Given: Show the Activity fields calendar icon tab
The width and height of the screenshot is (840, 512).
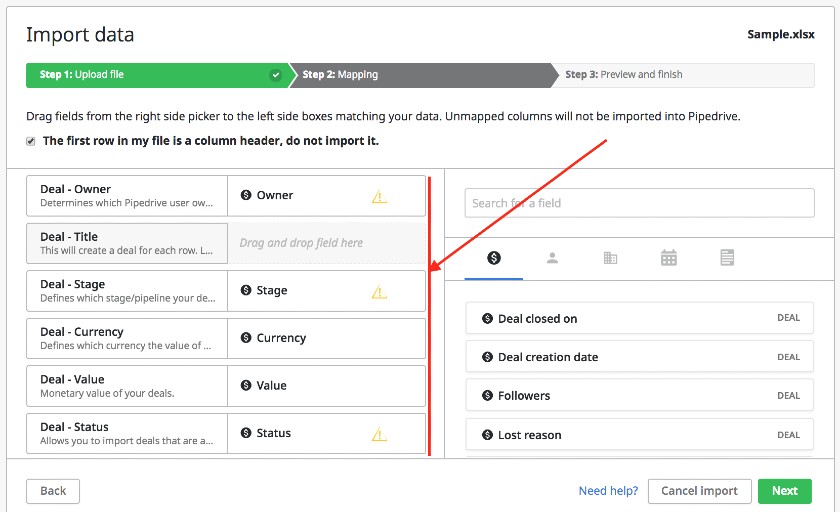Looking at the screenshot, I should coord(669,258).
